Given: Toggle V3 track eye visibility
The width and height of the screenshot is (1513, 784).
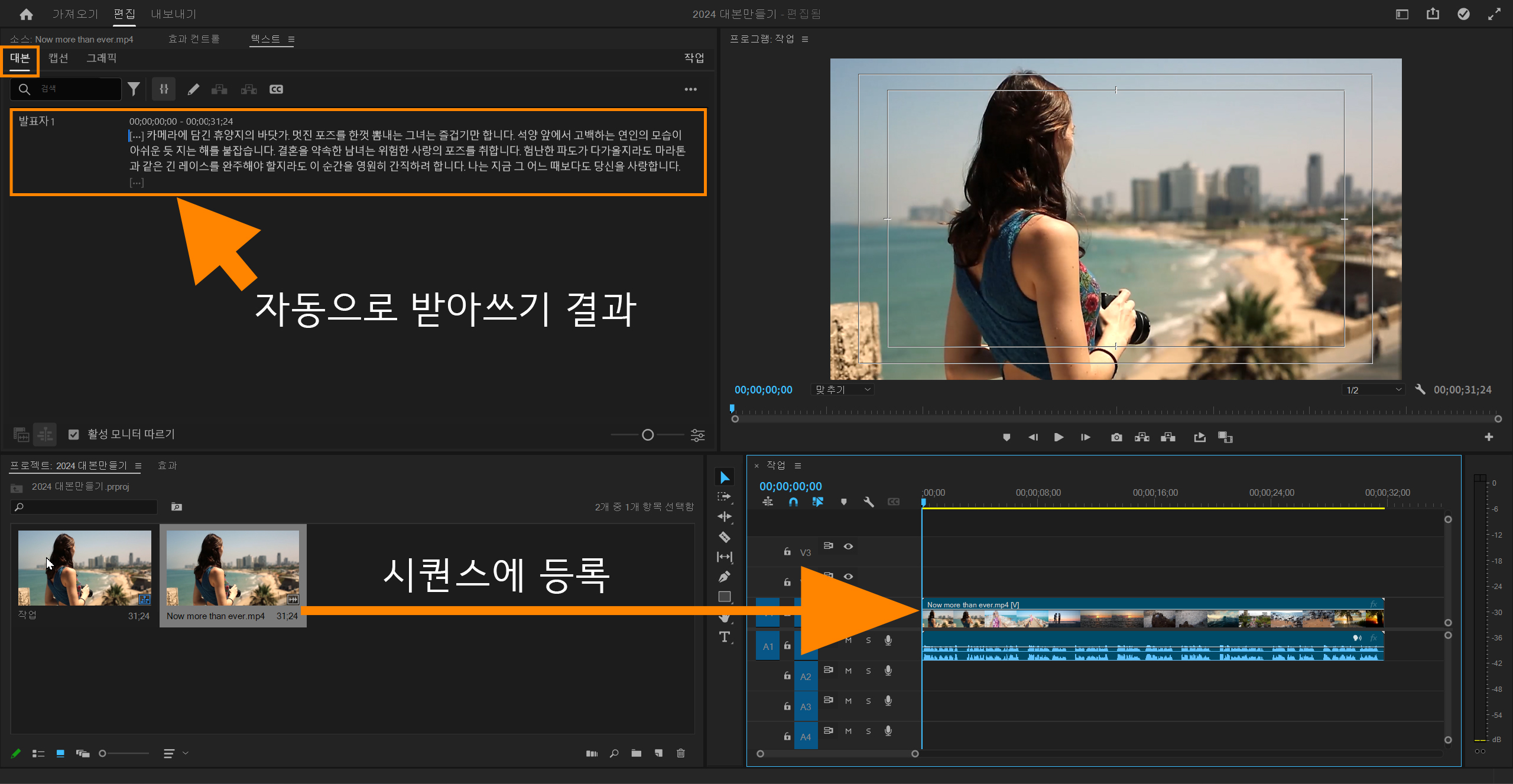Looking at the screenshot, I should (x=848, y=546).
